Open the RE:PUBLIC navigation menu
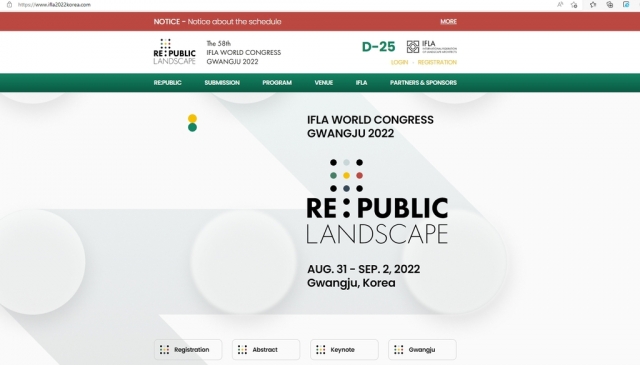 tap(167, 82)
